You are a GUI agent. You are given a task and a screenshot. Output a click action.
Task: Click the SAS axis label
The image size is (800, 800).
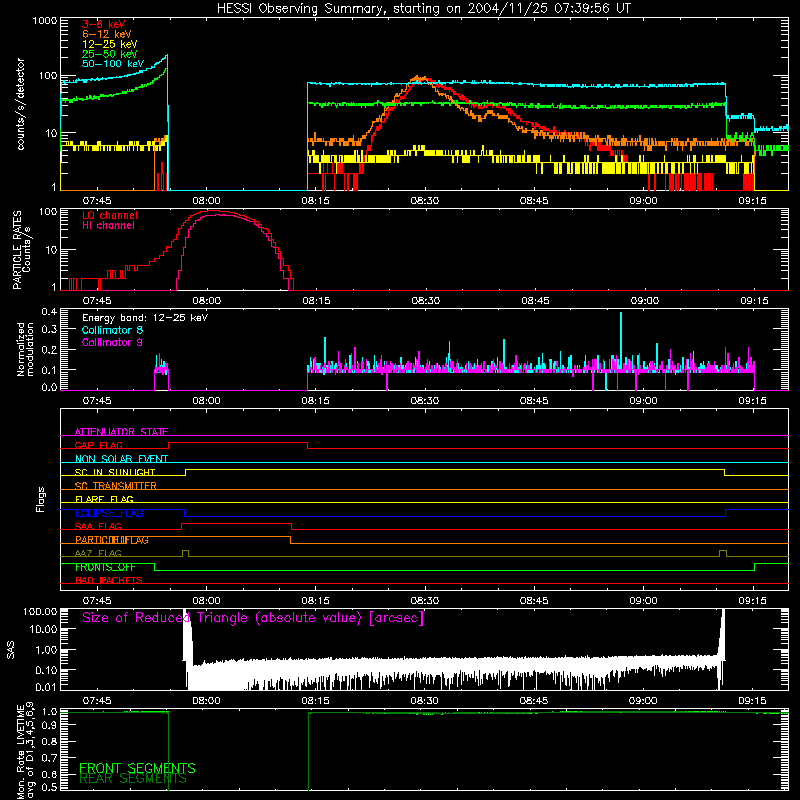10,650
